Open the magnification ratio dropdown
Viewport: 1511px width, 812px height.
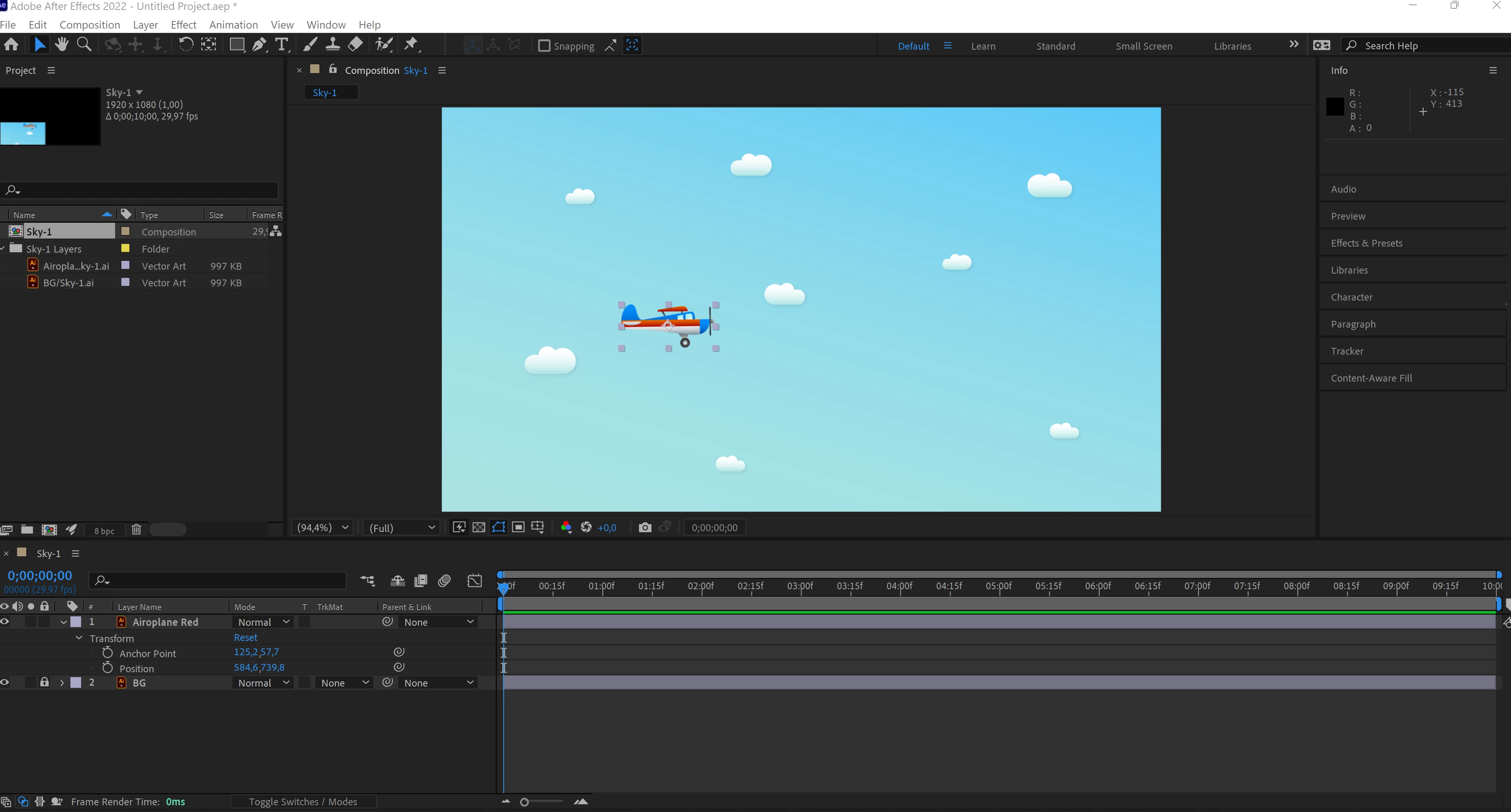pyautogui.click(x=323, y=528)
